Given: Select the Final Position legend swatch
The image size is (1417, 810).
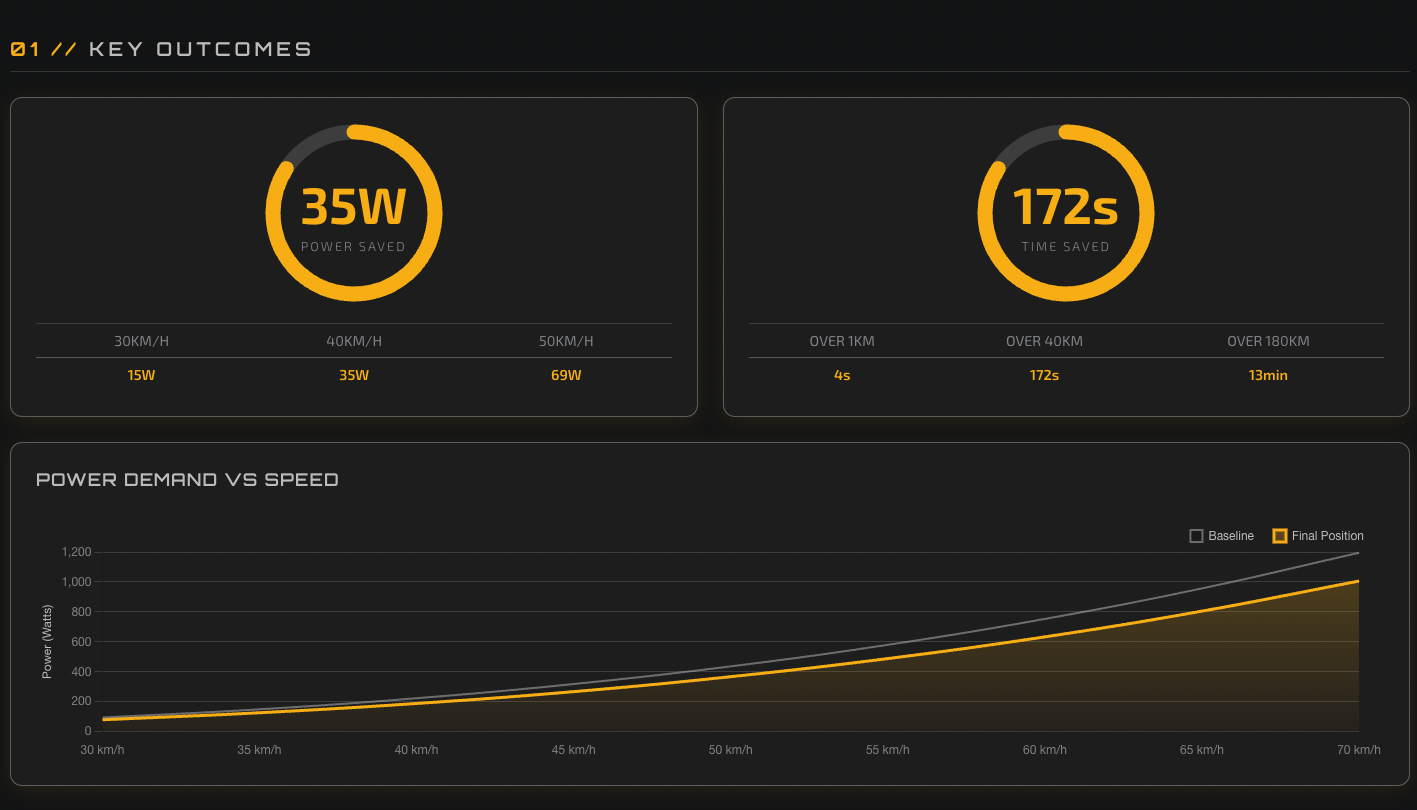Looking at the screenshot, I should tap(1279, 535).
